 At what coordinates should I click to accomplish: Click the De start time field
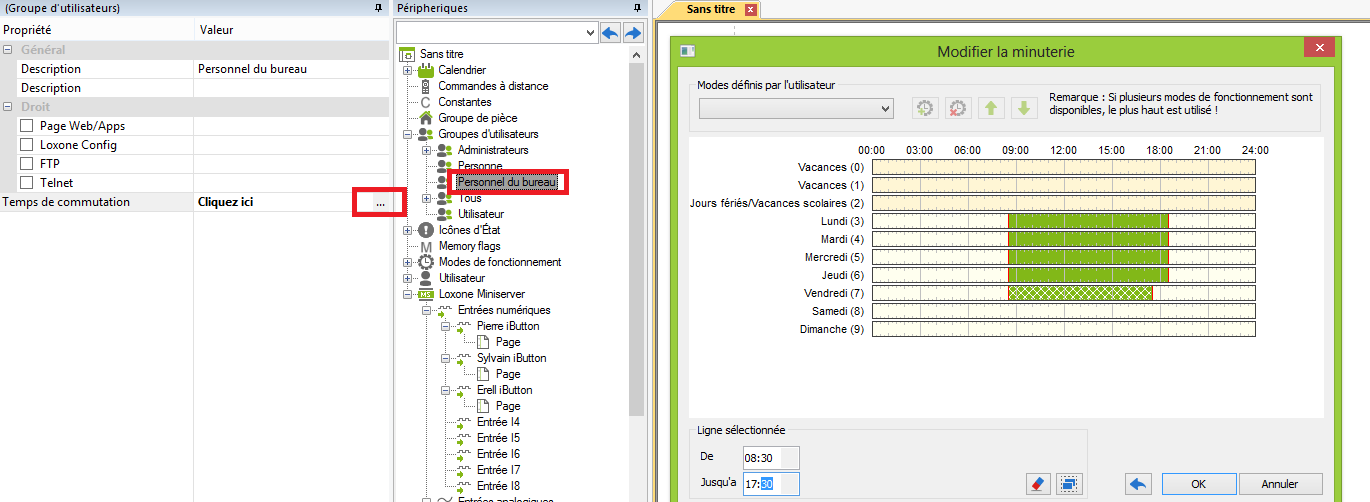click(770, 458)
